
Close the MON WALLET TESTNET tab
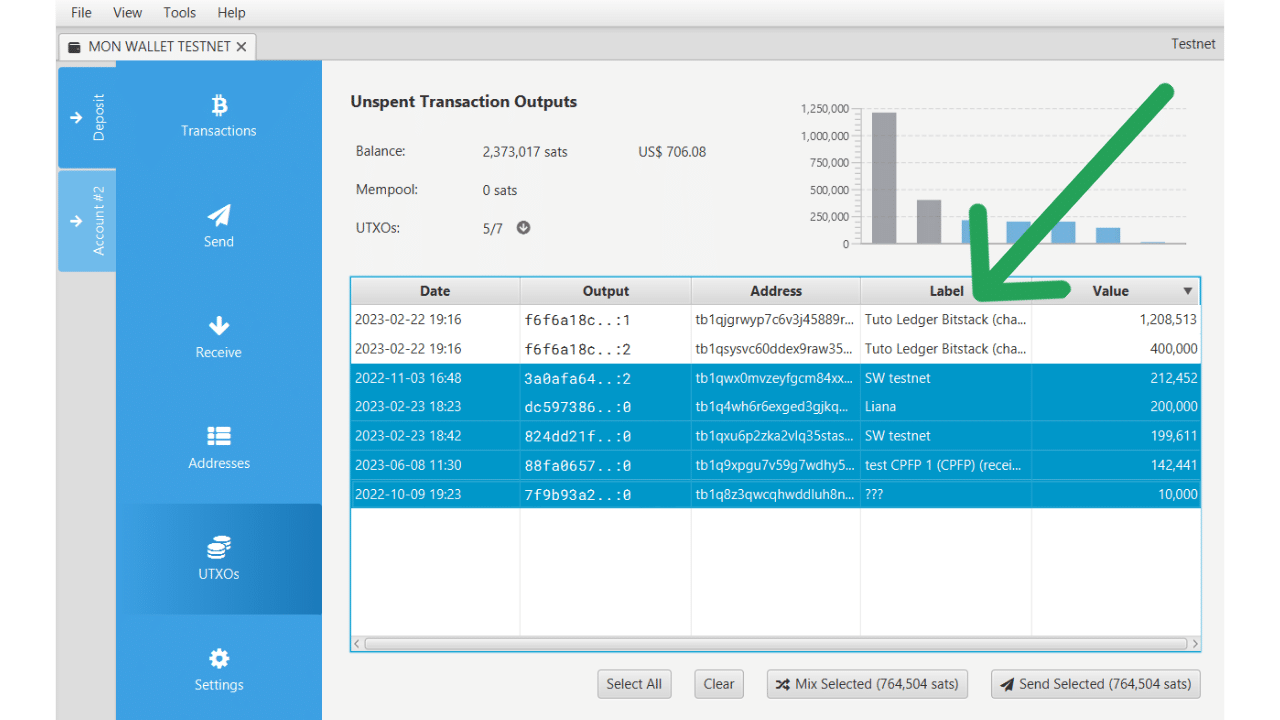pyautogui.click(x=241, y=47)
